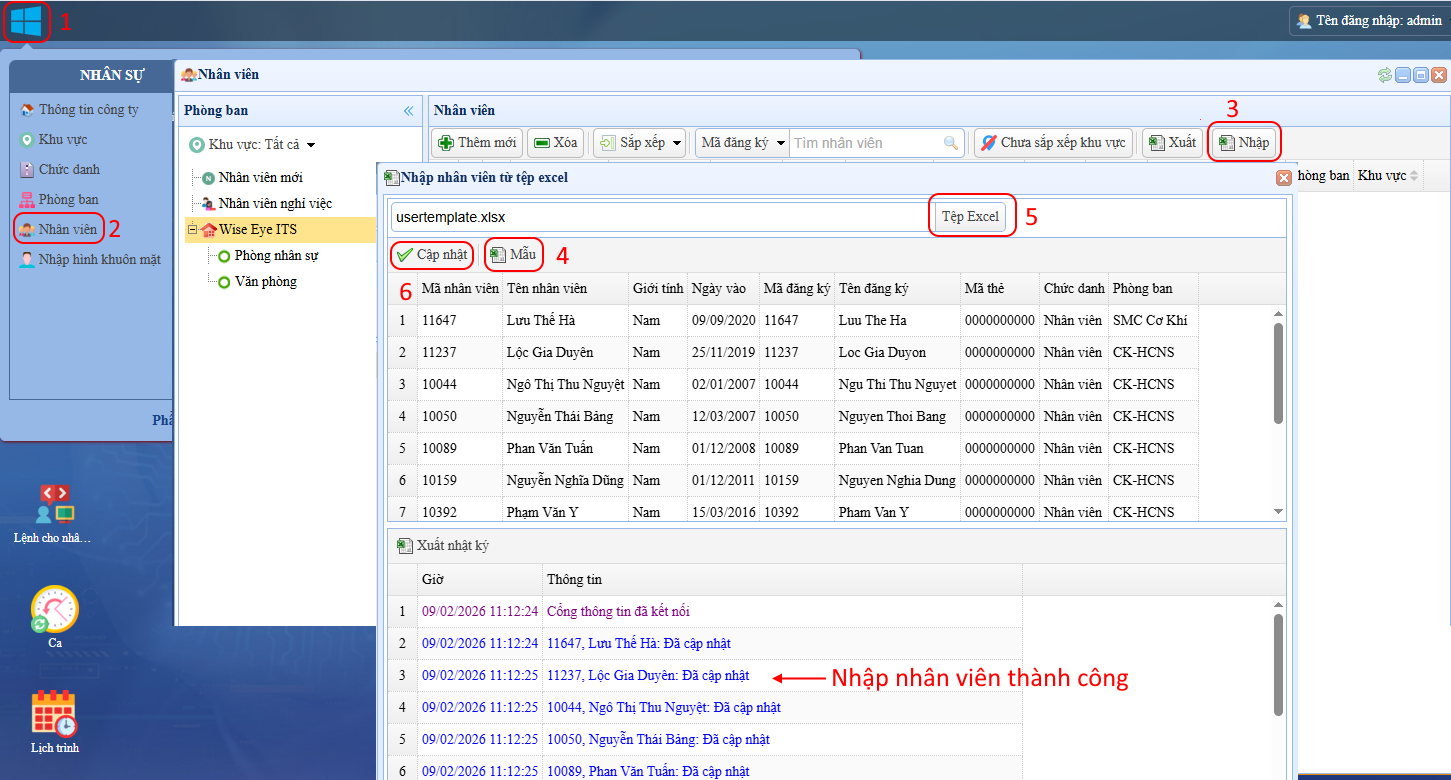Select Nhân viên in the NHÂN SỰ menu
Viewport: 1451px width, 780px height.
pyautogui.click(x=58, y=228)
